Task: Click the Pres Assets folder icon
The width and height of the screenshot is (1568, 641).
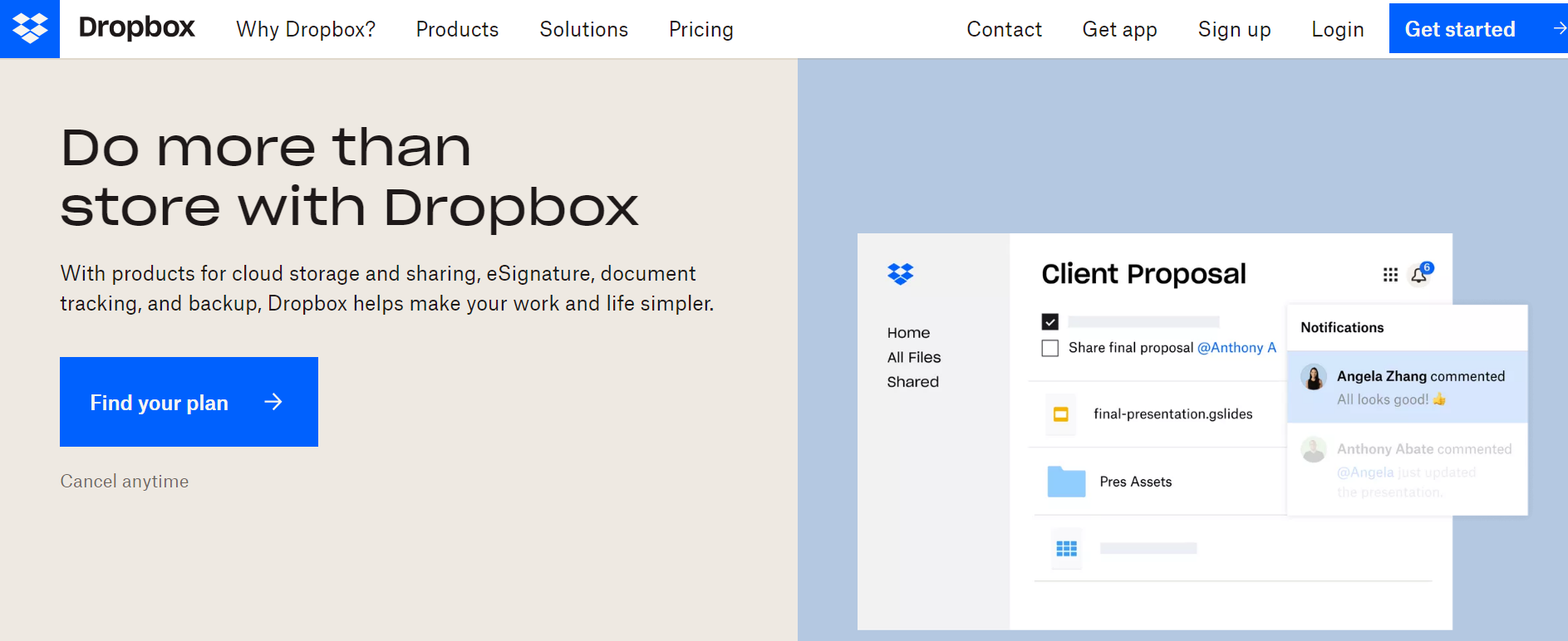Action: (1066, 482)
